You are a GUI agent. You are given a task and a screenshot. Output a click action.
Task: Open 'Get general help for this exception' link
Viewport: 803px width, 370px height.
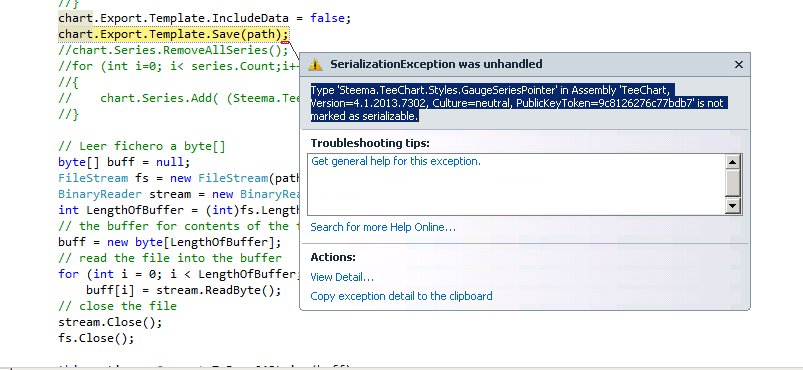[x=396, y=161]
